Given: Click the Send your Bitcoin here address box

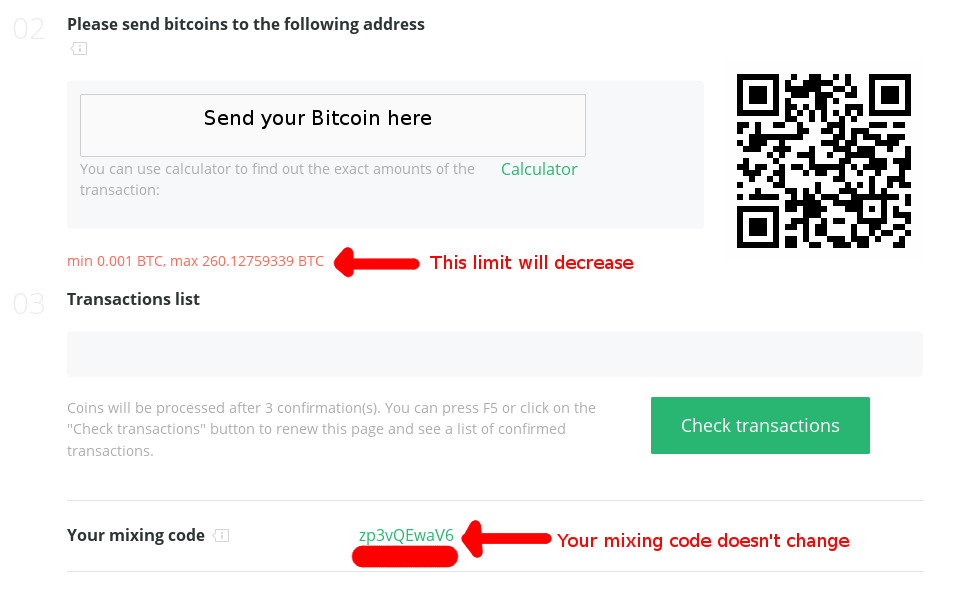Looking at the screenshot, I should pos(332,125).
